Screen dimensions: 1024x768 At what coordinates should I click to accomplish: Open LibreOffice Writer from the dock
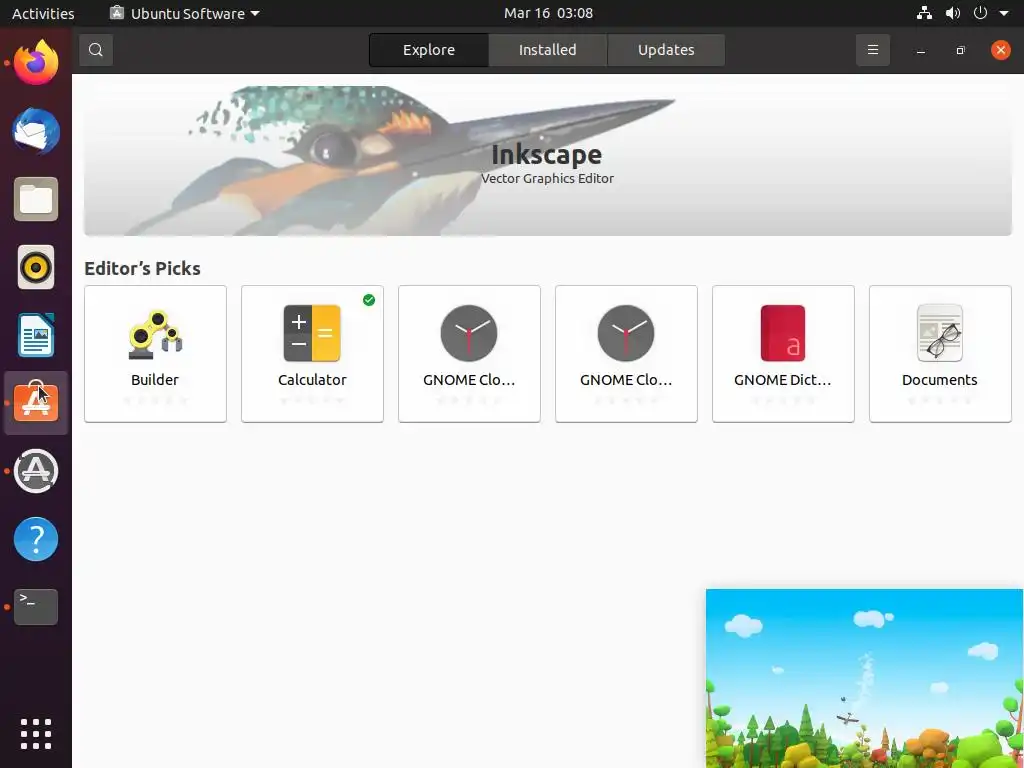[x=36, y=335]
